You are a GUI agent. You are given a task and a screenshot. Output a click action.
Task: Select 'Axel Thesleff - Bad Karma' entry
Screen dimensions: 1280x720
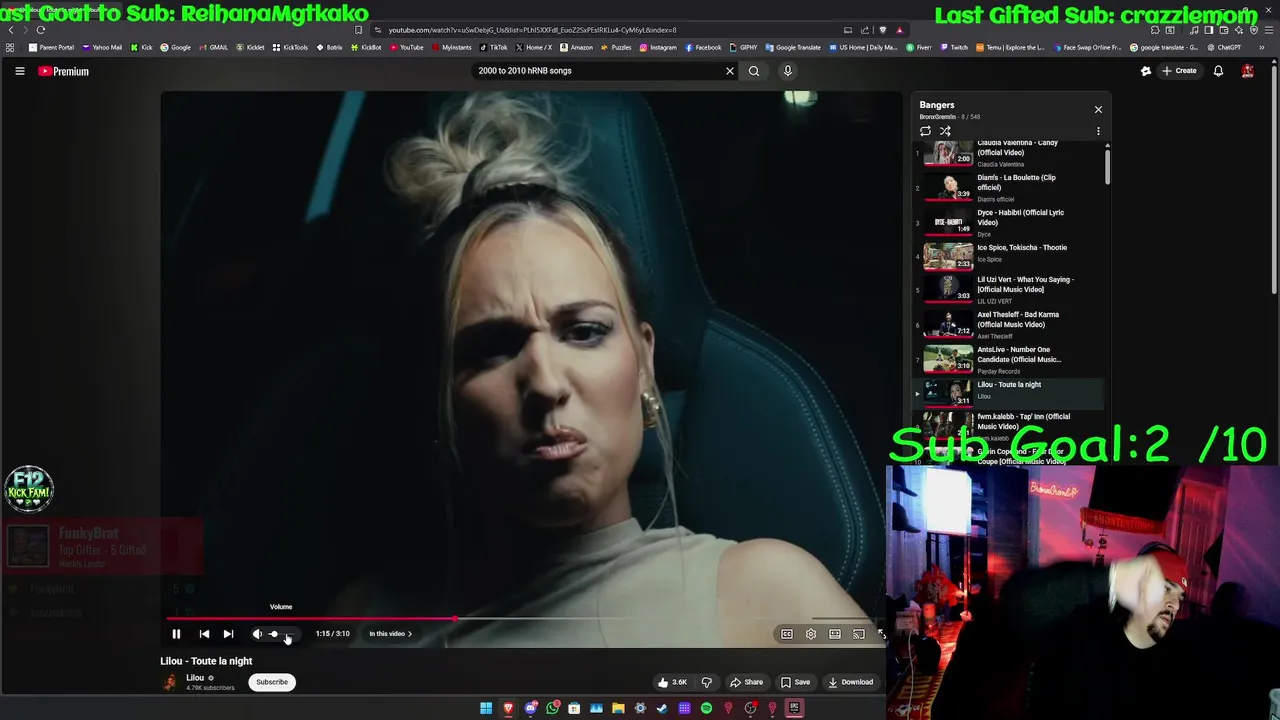(1010, 325)
